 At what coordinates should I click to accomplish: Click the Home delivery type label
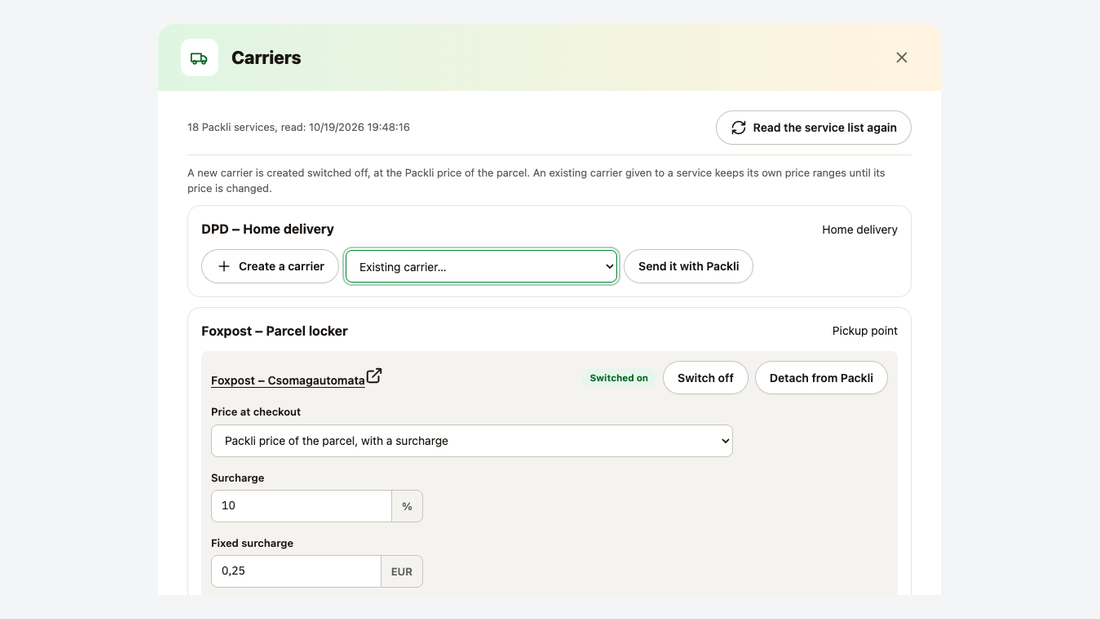pyautogui.click(x=859, y=229)
